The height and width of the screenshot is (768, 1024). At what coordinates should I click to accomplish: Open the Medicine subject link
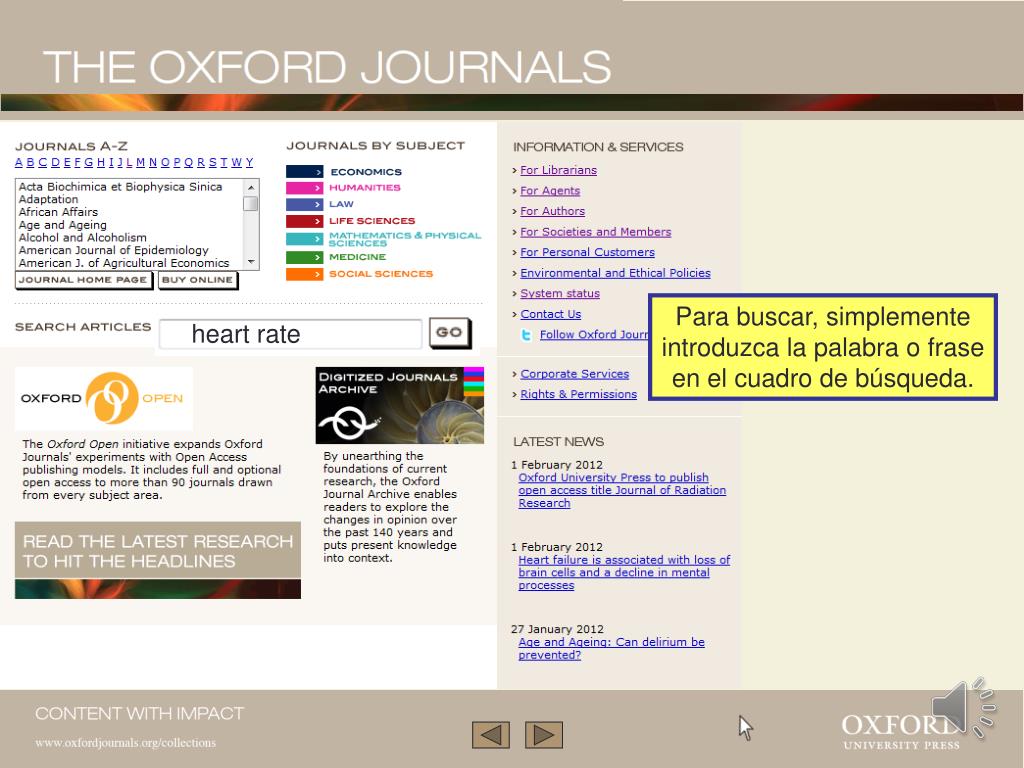click(357, 257)
